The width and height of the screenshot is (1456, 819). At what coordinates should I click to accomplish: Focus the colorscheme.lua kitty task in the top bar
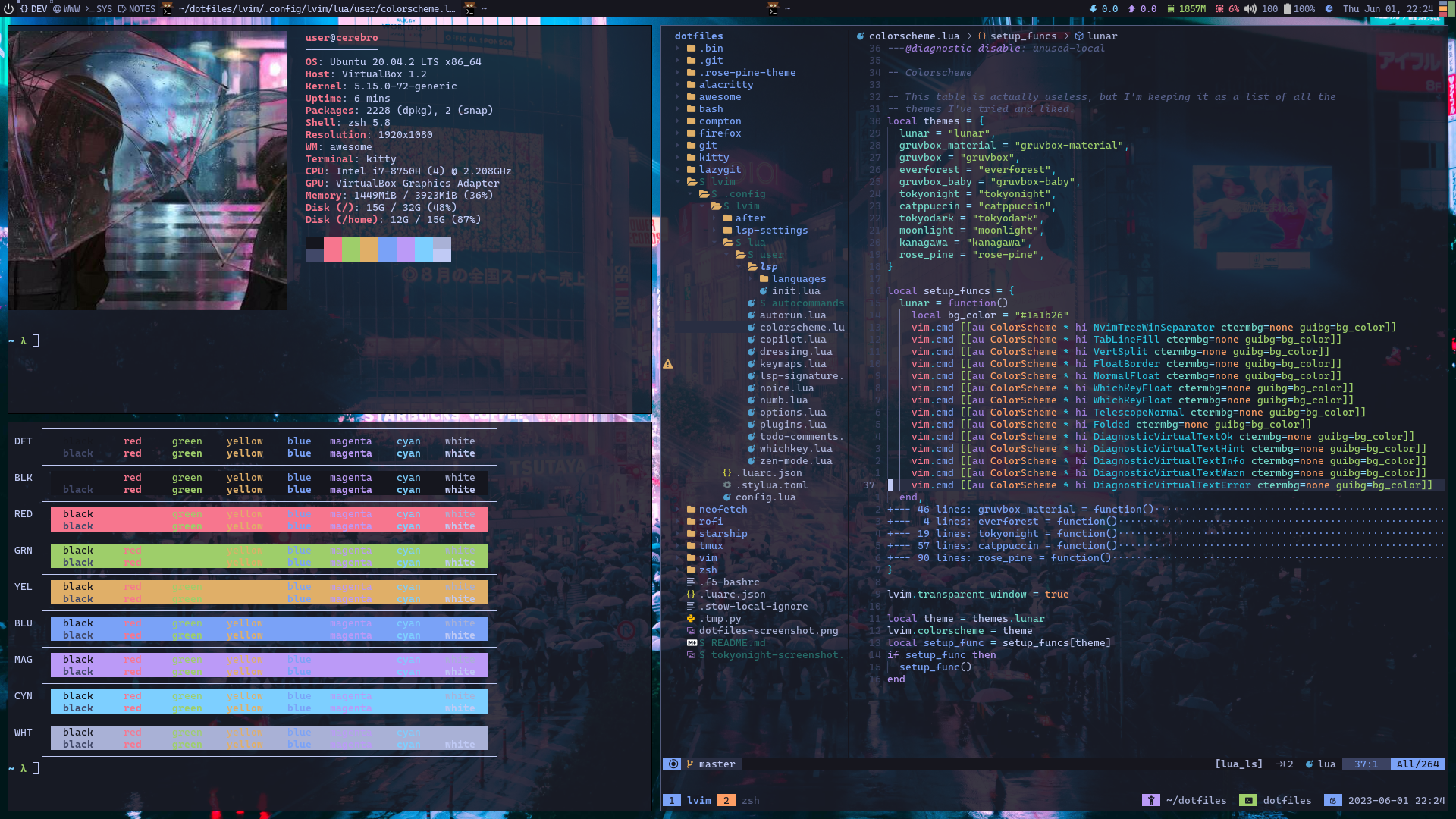[x=309, y=9]
